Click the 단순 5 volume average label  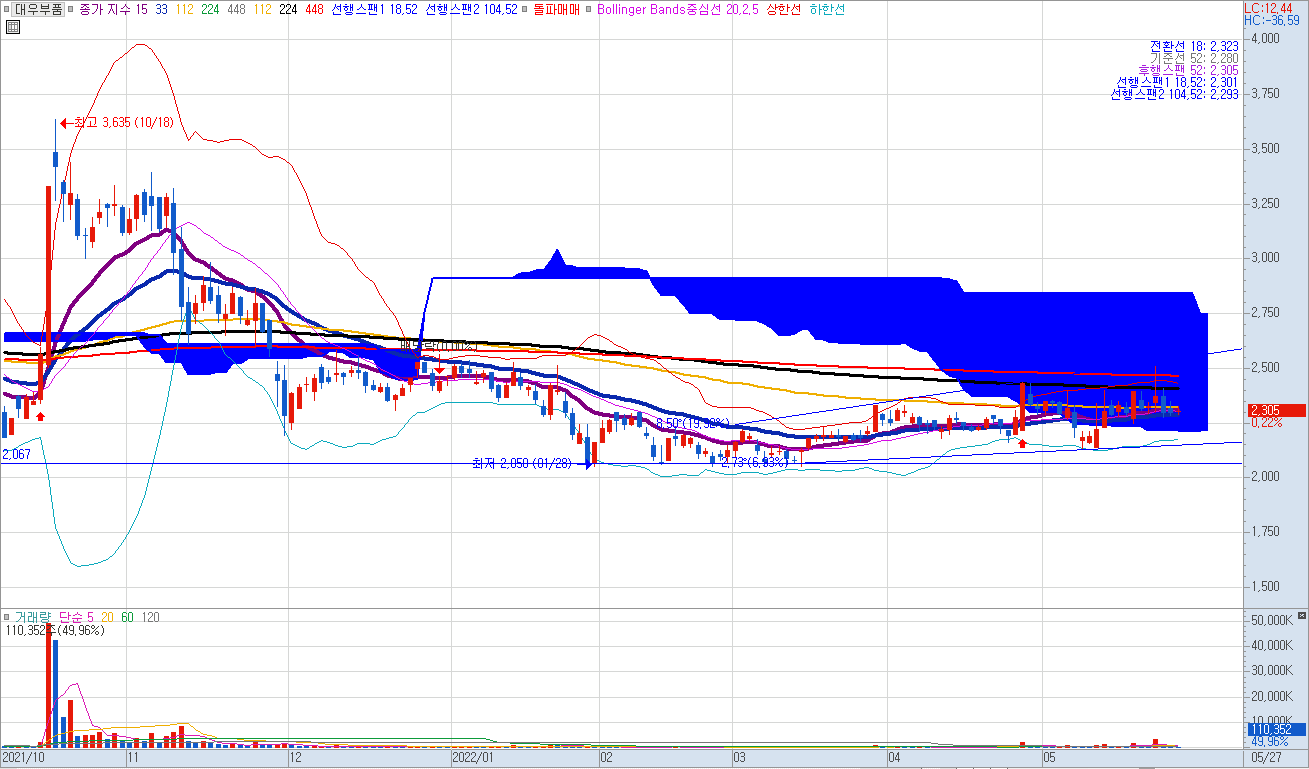77,617
